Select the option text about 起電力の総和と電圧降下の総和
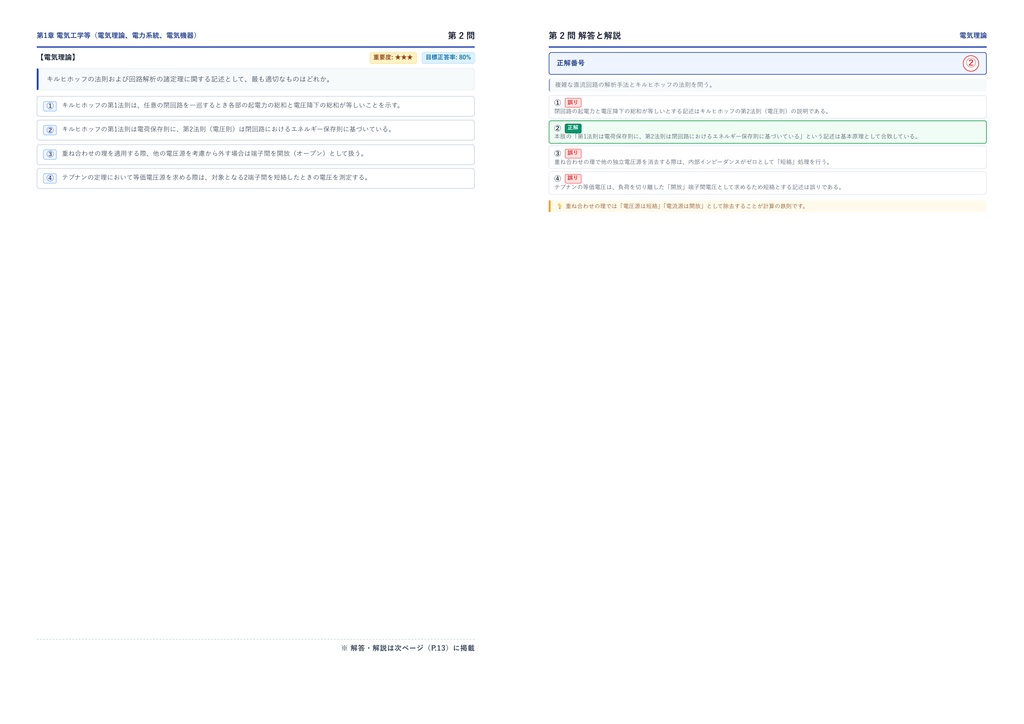 point(232,105)
